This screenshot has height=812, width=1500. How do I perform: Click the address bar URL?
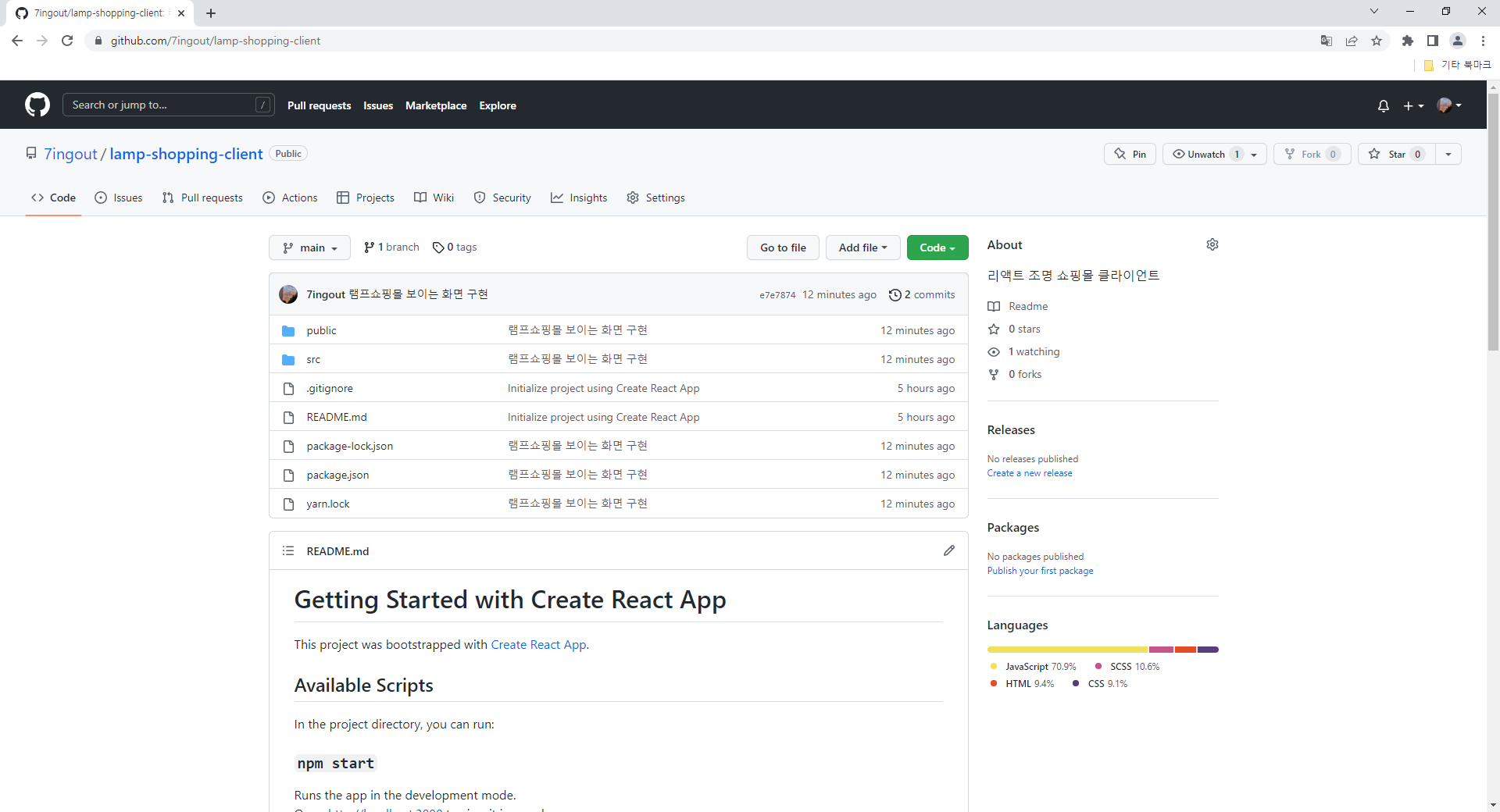tap(216, 41)
